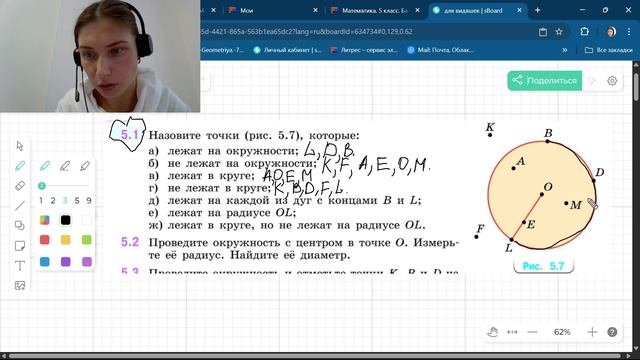Click the exercise number 5.2
640x360 pixels.
coord(130,242)
